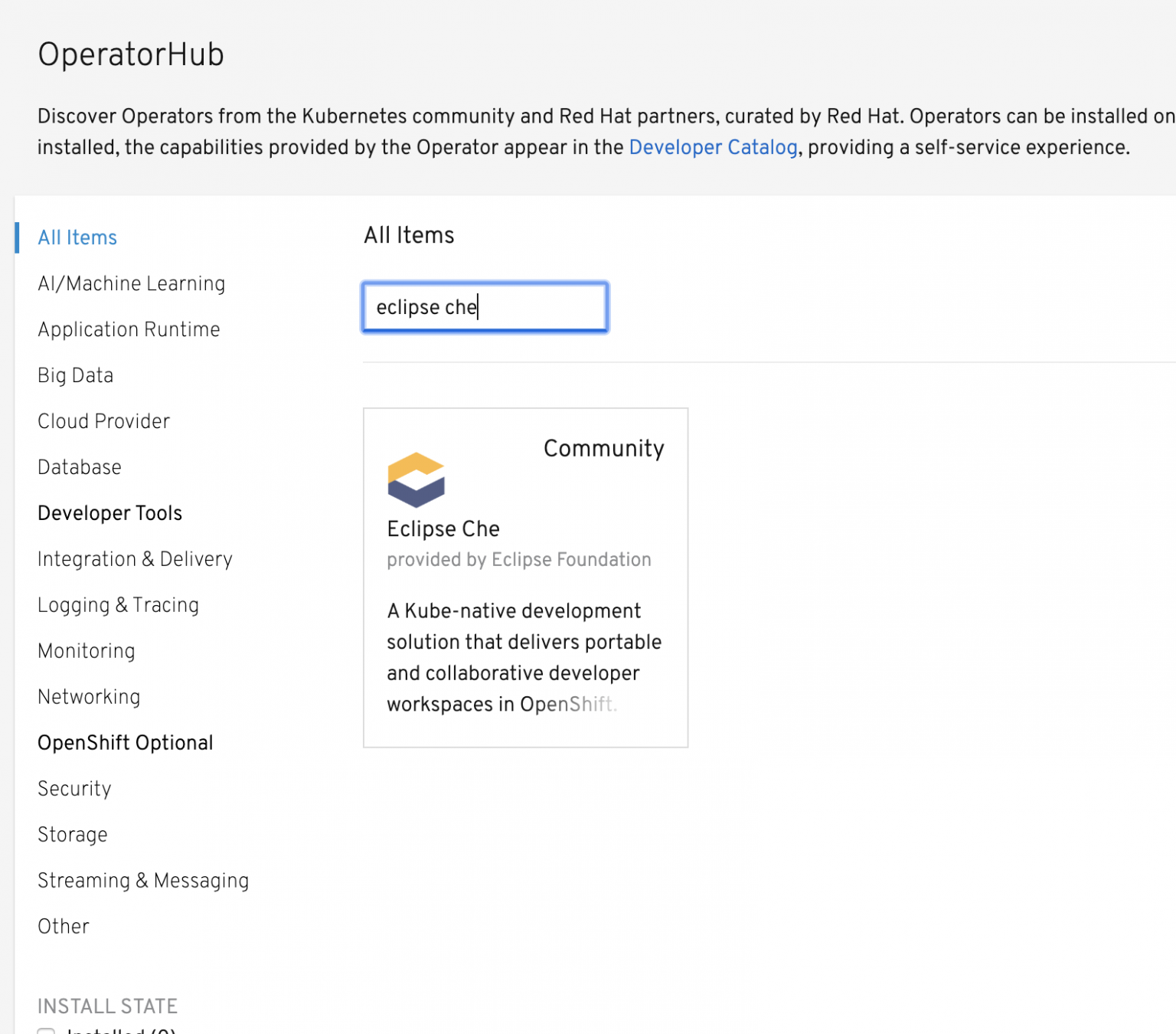Open the Application Runtime category
1176x1034 pixels.
128,329
